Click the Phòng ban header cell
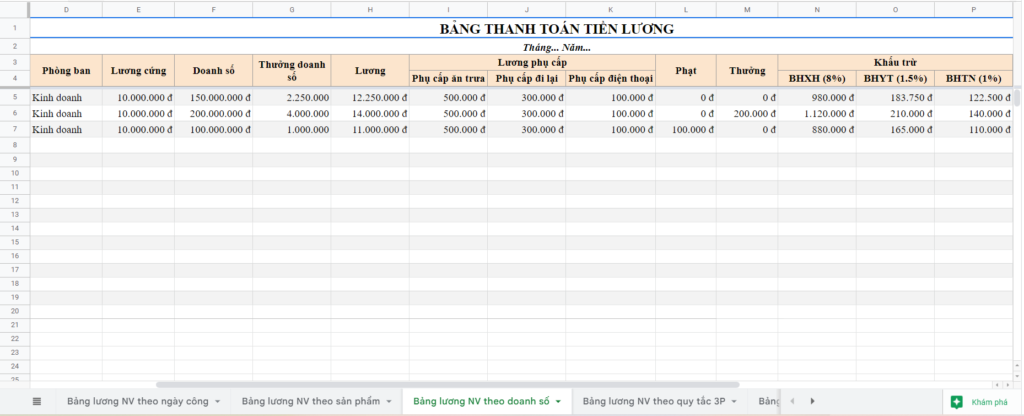 (x=66, y=71)
